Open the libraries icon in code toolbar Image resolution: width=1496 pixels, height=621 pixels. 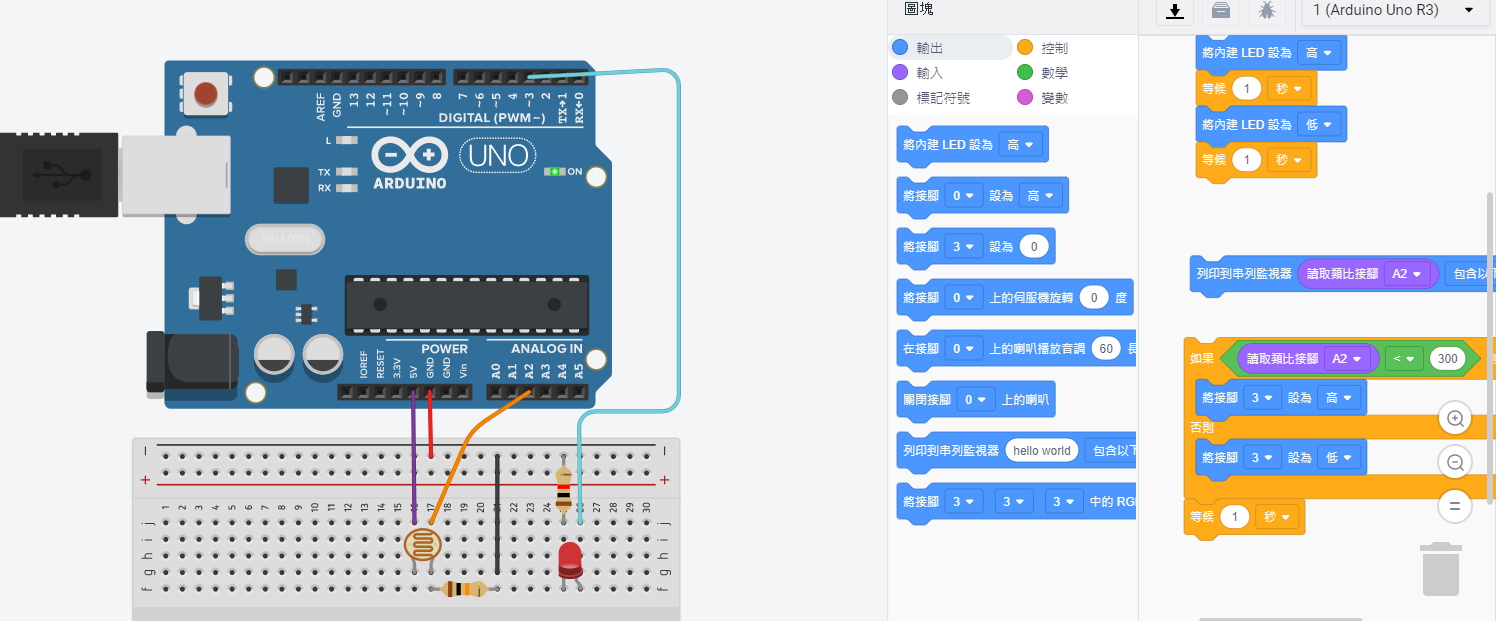coord(1220,11)
